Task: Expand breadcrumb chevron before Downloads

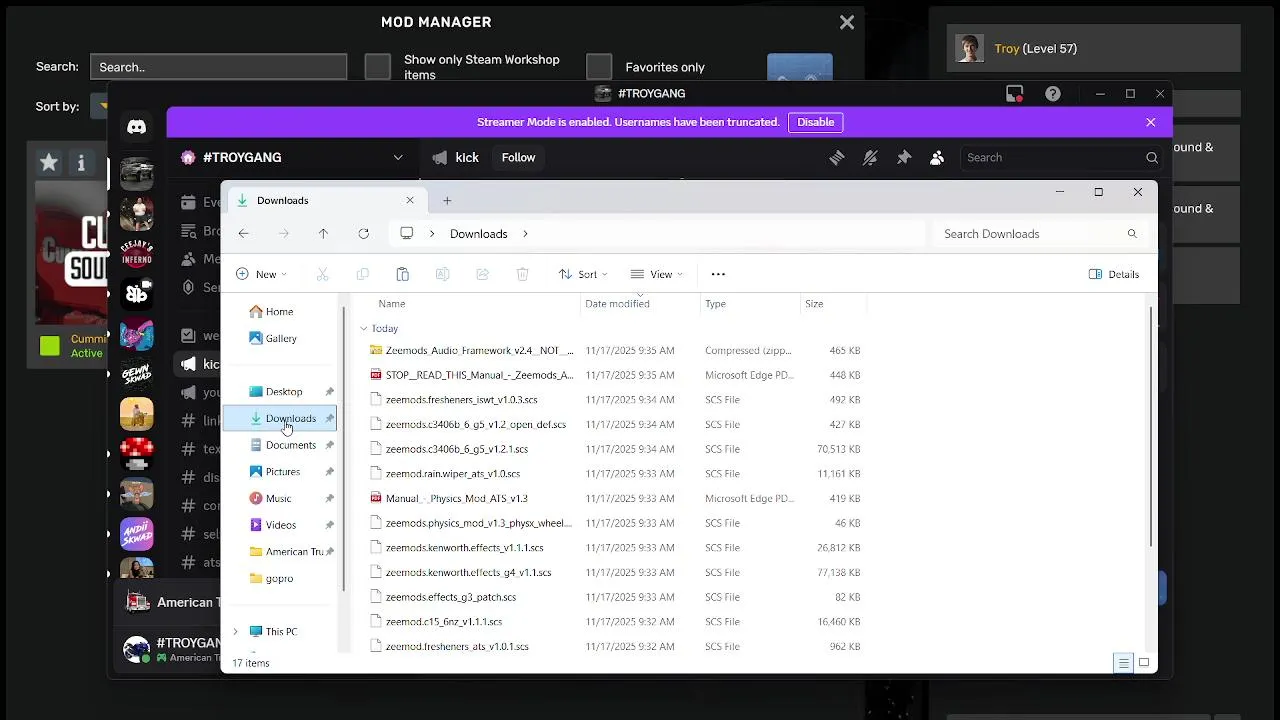Action: [432, 234]
